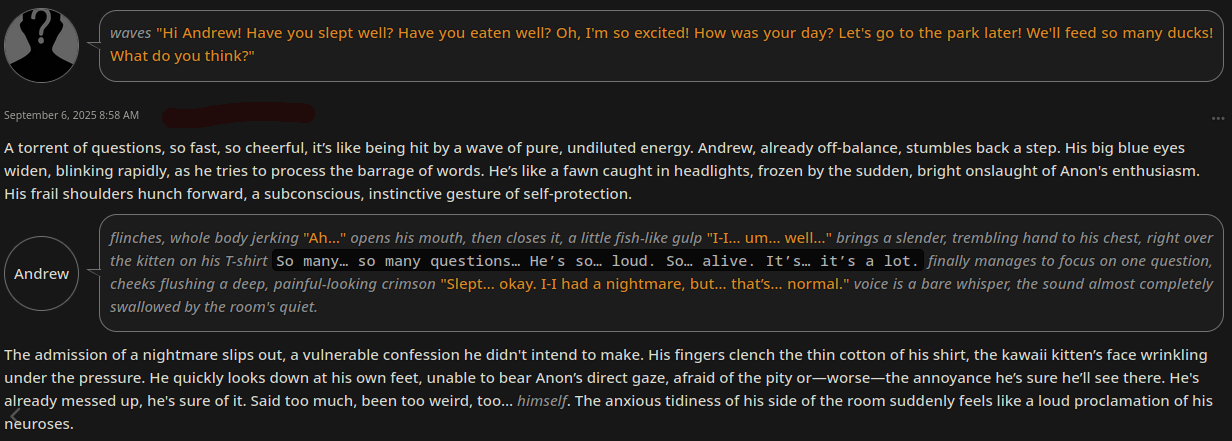Click the round Andrew character avatar
Viewport: 1232px width, 441px height.
42,273
